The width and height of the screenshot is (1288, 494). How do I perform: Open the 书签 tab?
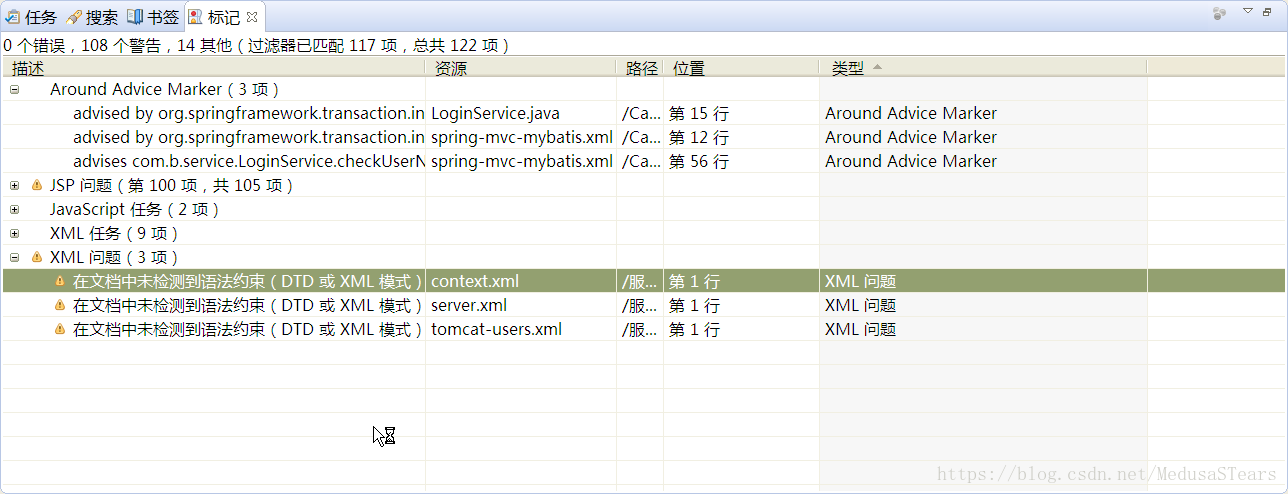tap(153, 17)
